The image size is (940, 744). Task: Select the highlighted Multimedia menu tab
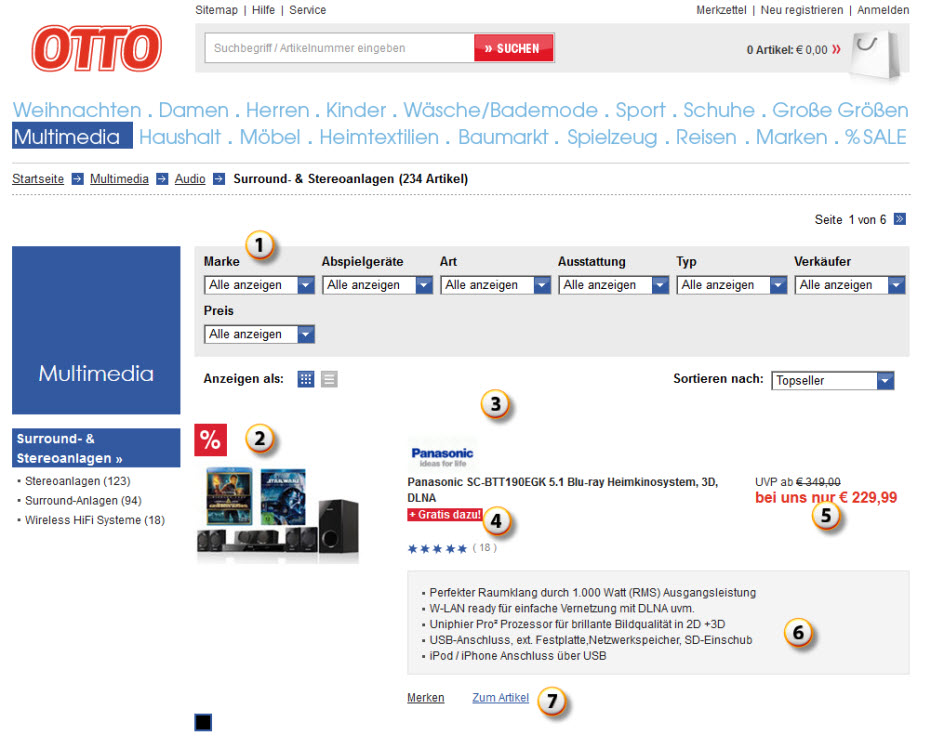point(73,137)
